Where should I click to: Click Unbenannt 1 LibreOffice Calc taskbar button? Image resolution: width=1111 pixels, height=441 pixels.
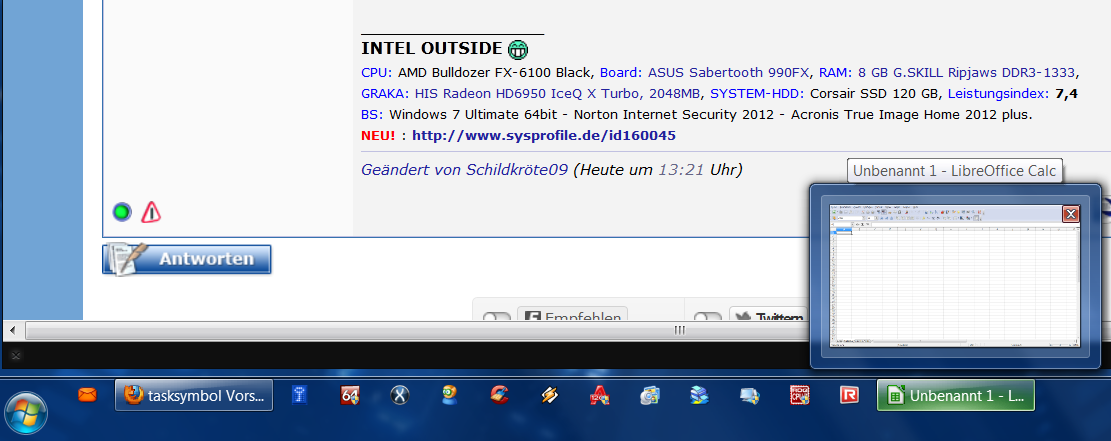[x=955, y=395]
